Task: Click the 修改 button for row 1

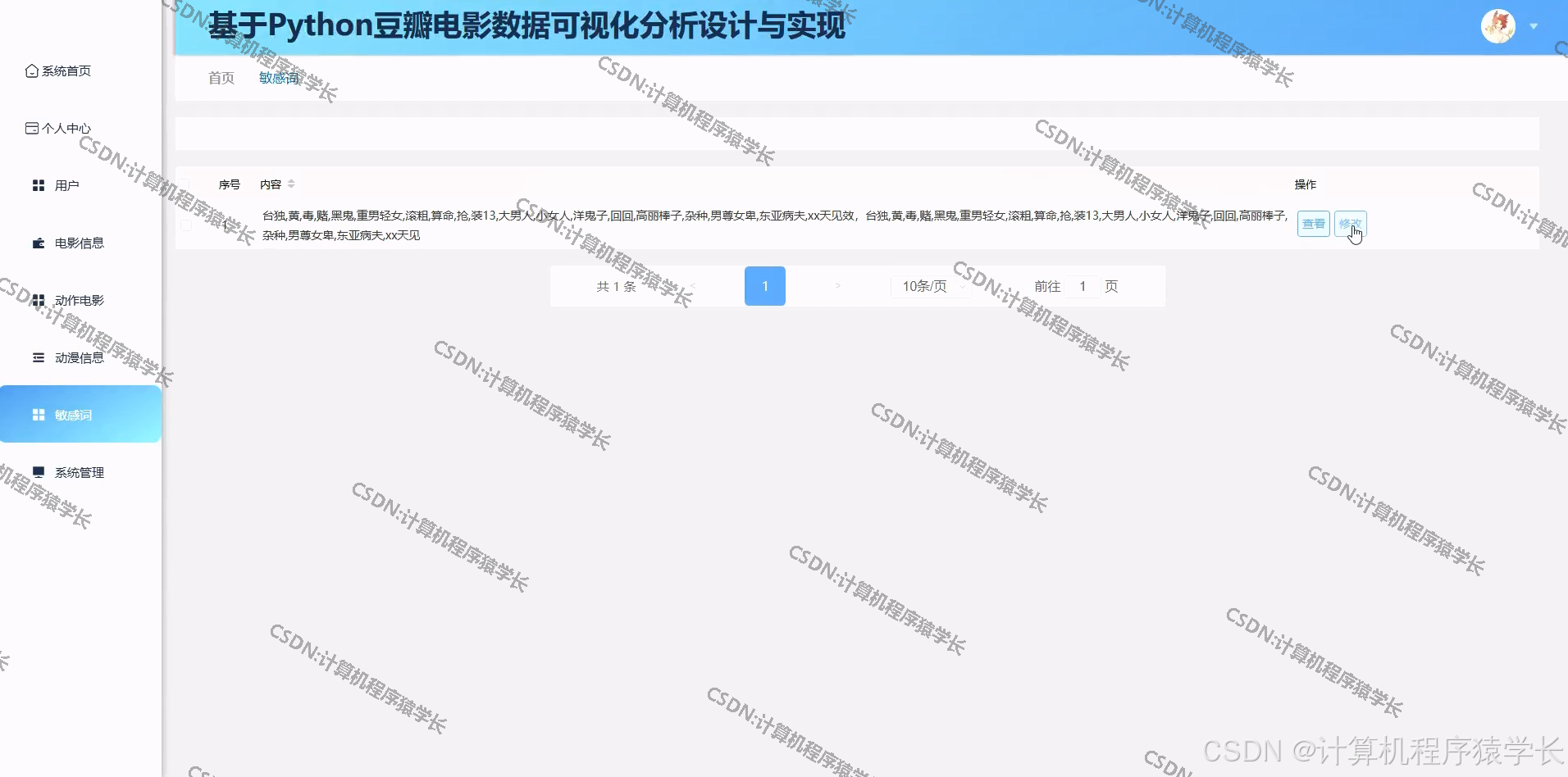Action: pyautogui.click(x=1350, y=224)
